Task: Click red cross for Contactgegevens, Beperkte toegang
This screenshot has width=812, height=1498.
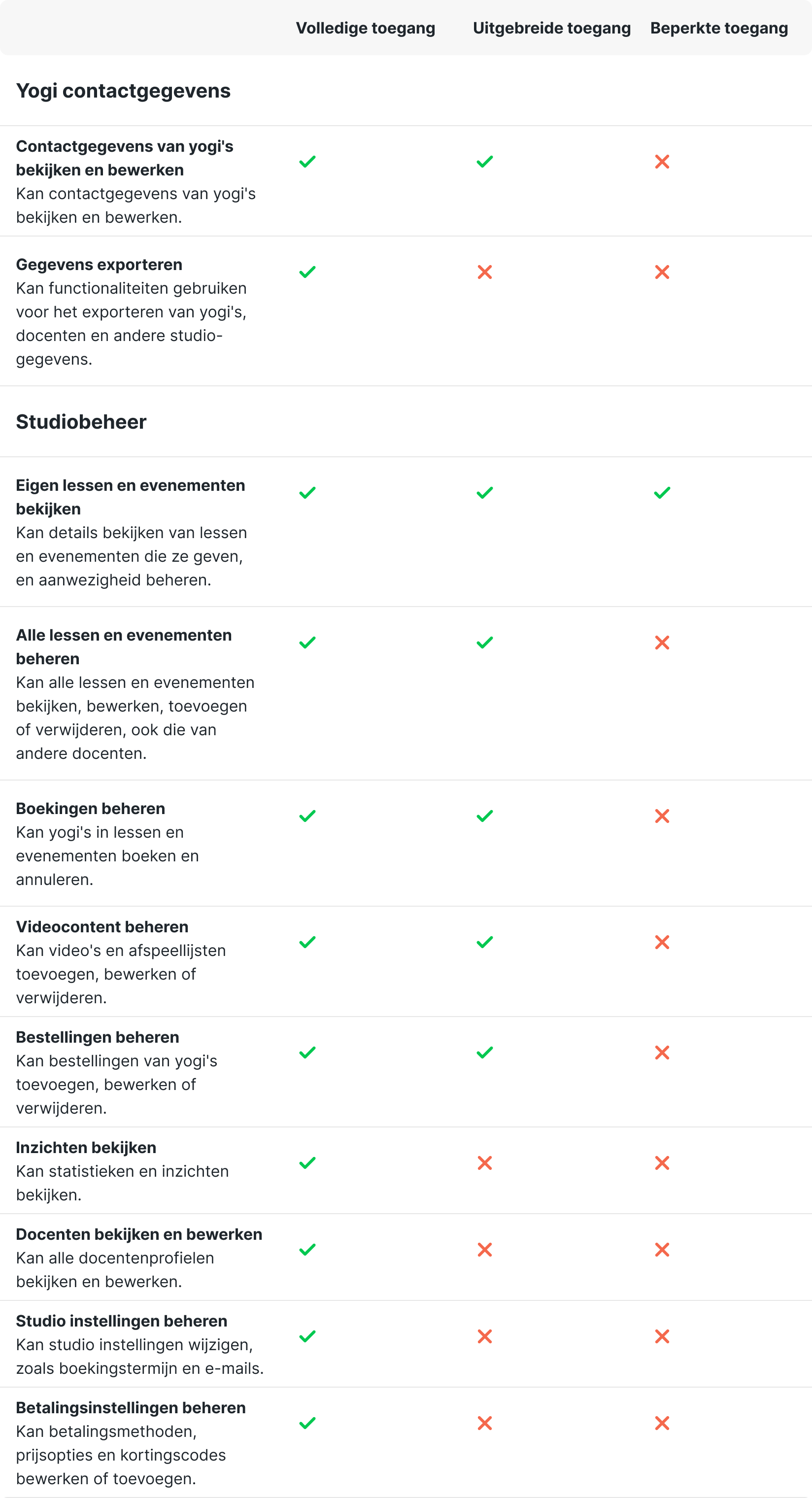Action: [x=662, y=162]
